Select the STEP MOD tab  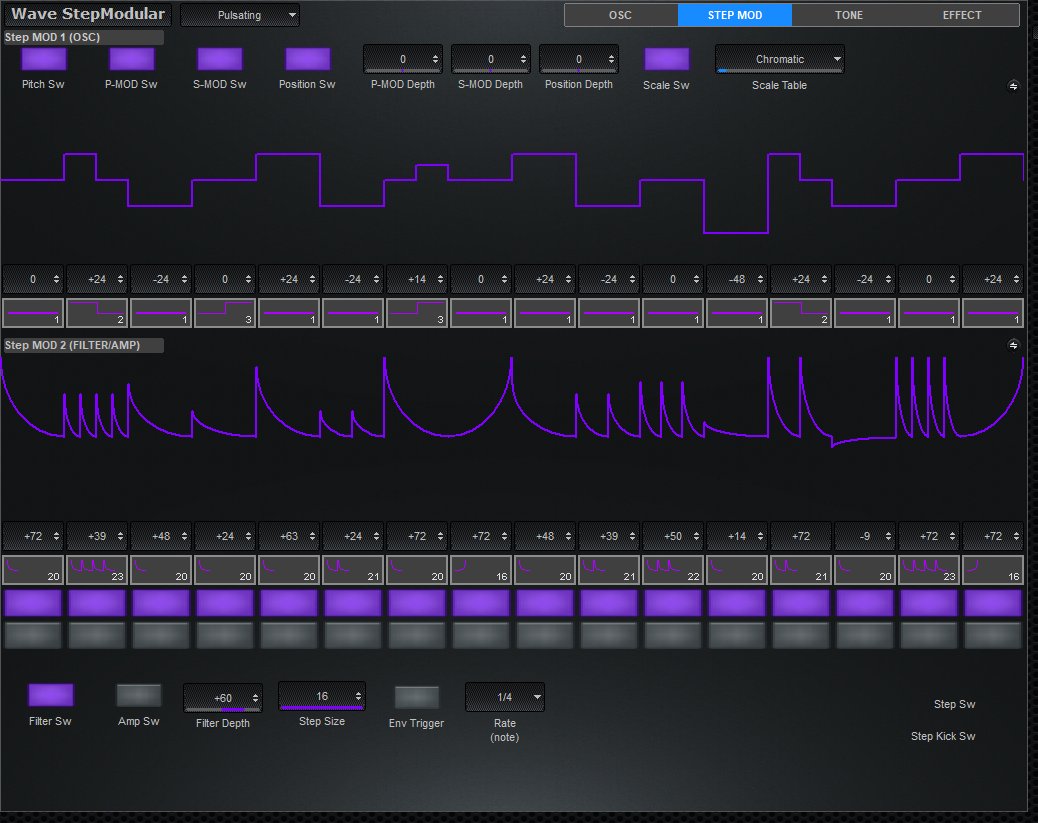tap(735, 15)
